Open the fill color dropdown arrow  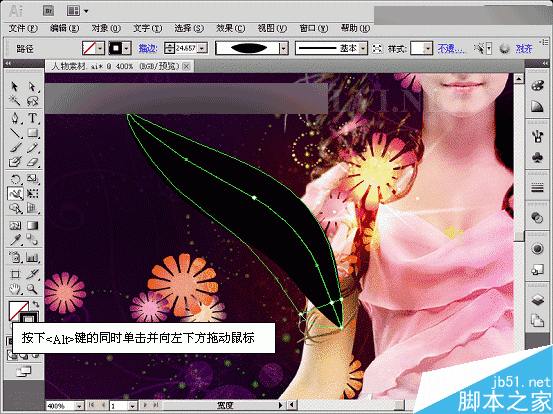[x=100, y=49]
